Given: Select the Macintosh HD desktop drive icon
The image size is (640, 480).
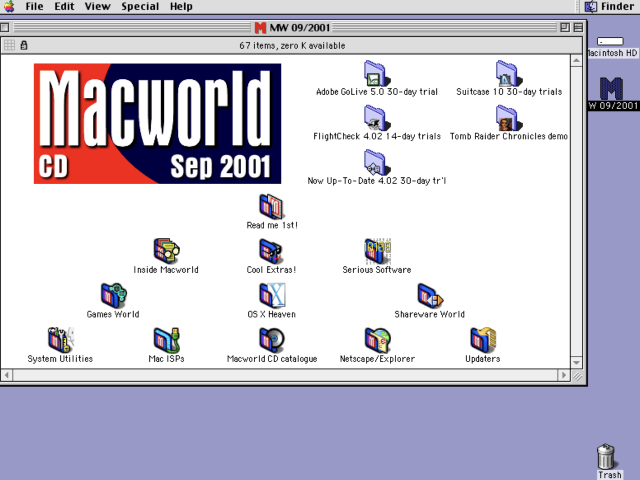Looking at the screenshot, I should click(x=610, y=41).
